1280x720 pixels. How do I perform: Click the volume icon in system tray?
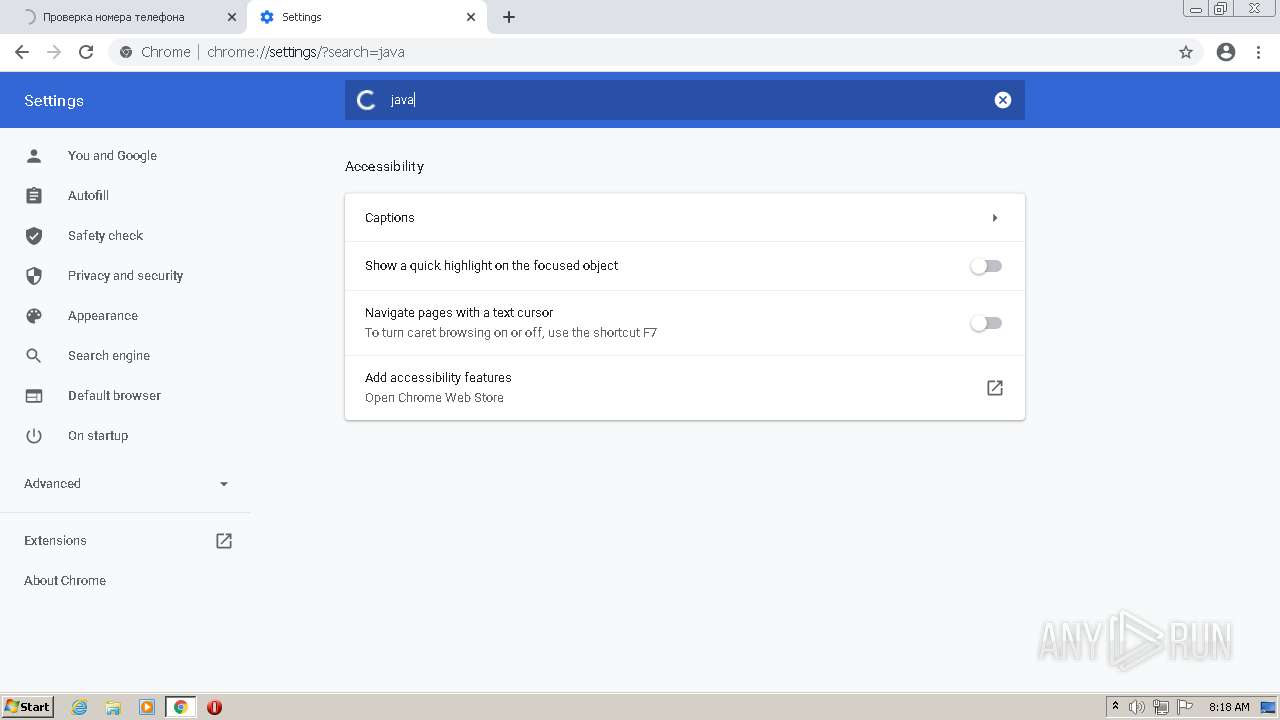[1137, 707]
